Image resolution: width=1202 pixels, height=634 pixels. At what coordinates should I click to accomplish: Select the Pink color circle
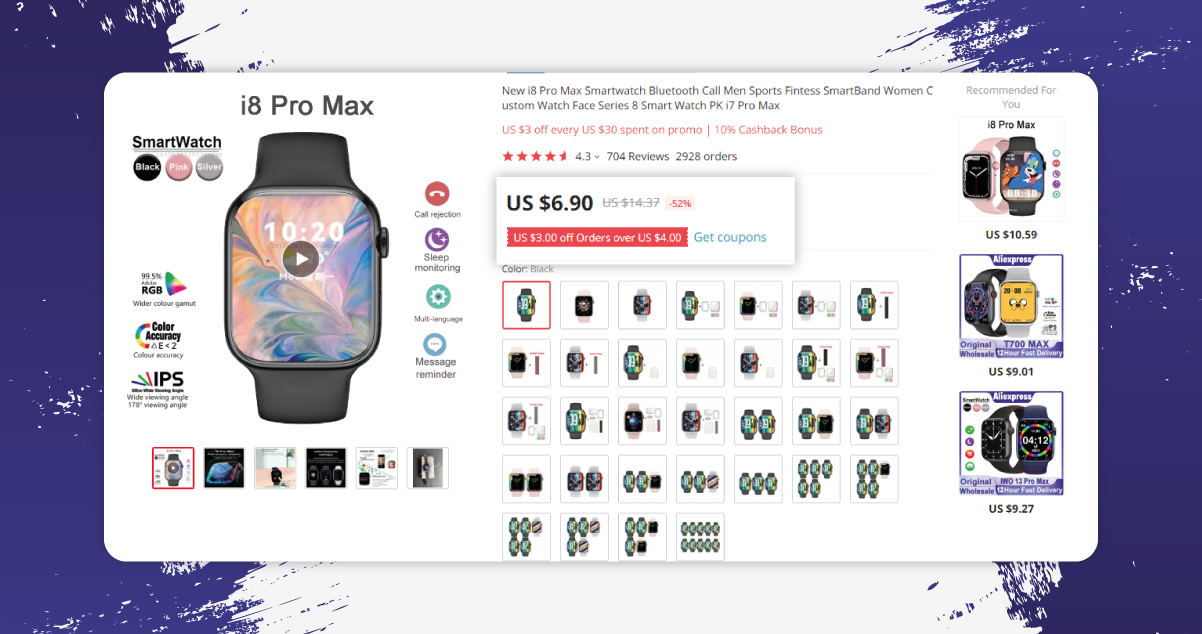(178, 167)
